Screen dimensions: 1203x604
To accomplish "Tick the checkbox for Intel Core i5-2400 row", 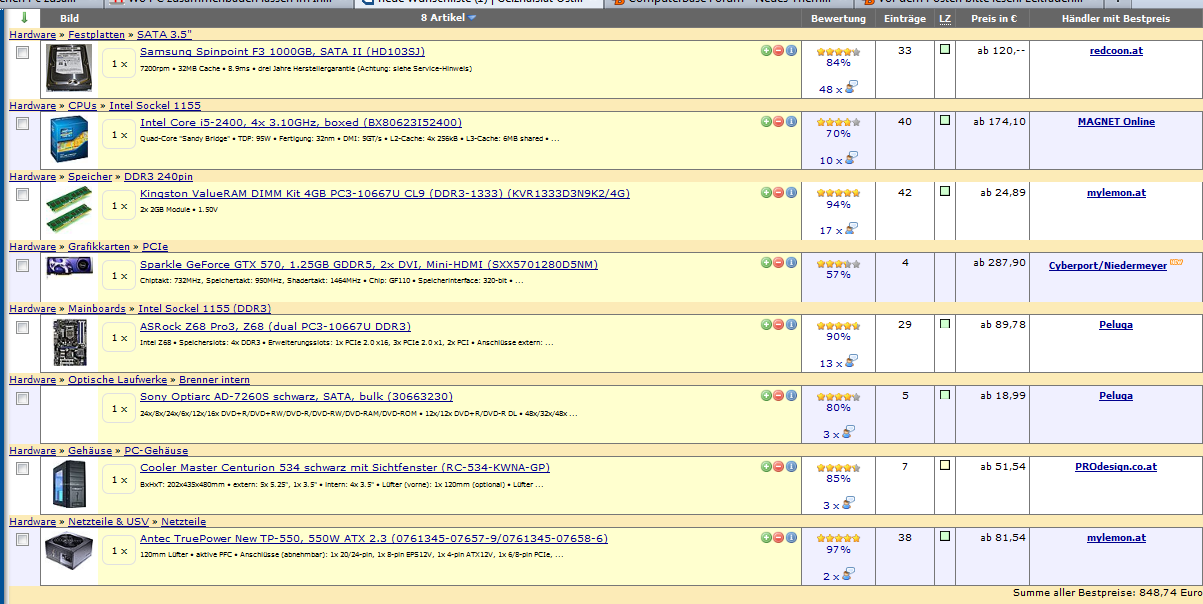I will [23, 124].
